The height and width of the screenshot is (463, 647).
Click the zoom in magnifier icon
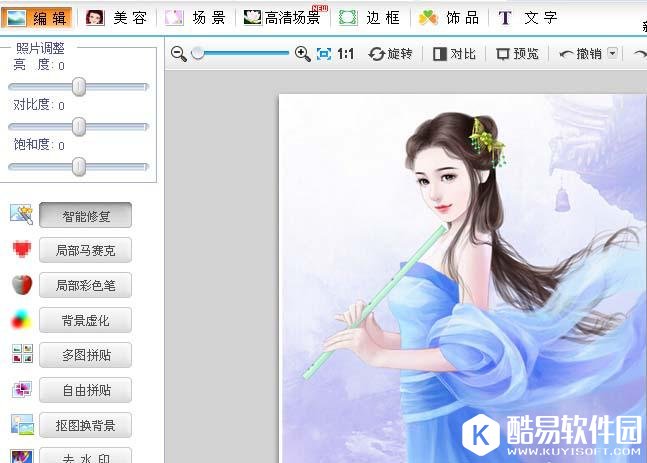click(302, 54)
